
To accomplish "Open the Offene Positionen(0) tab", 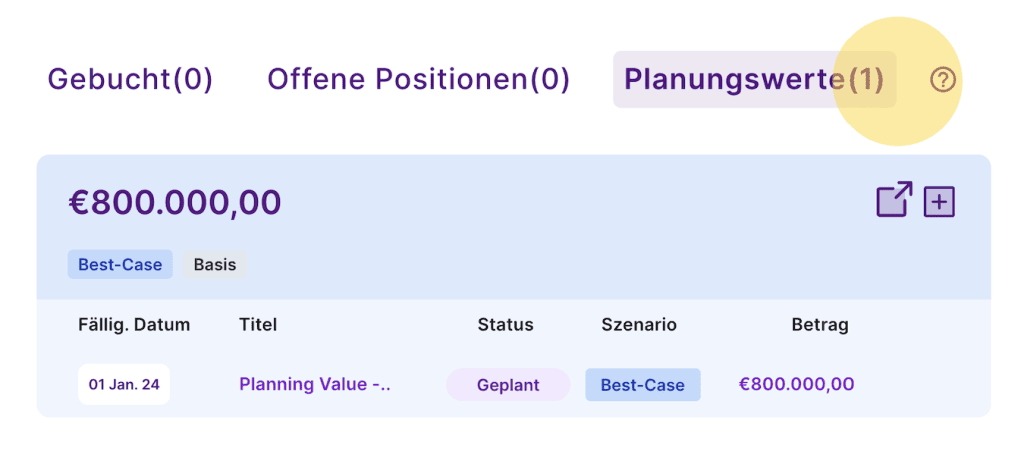I will click(x=418, y=80).
